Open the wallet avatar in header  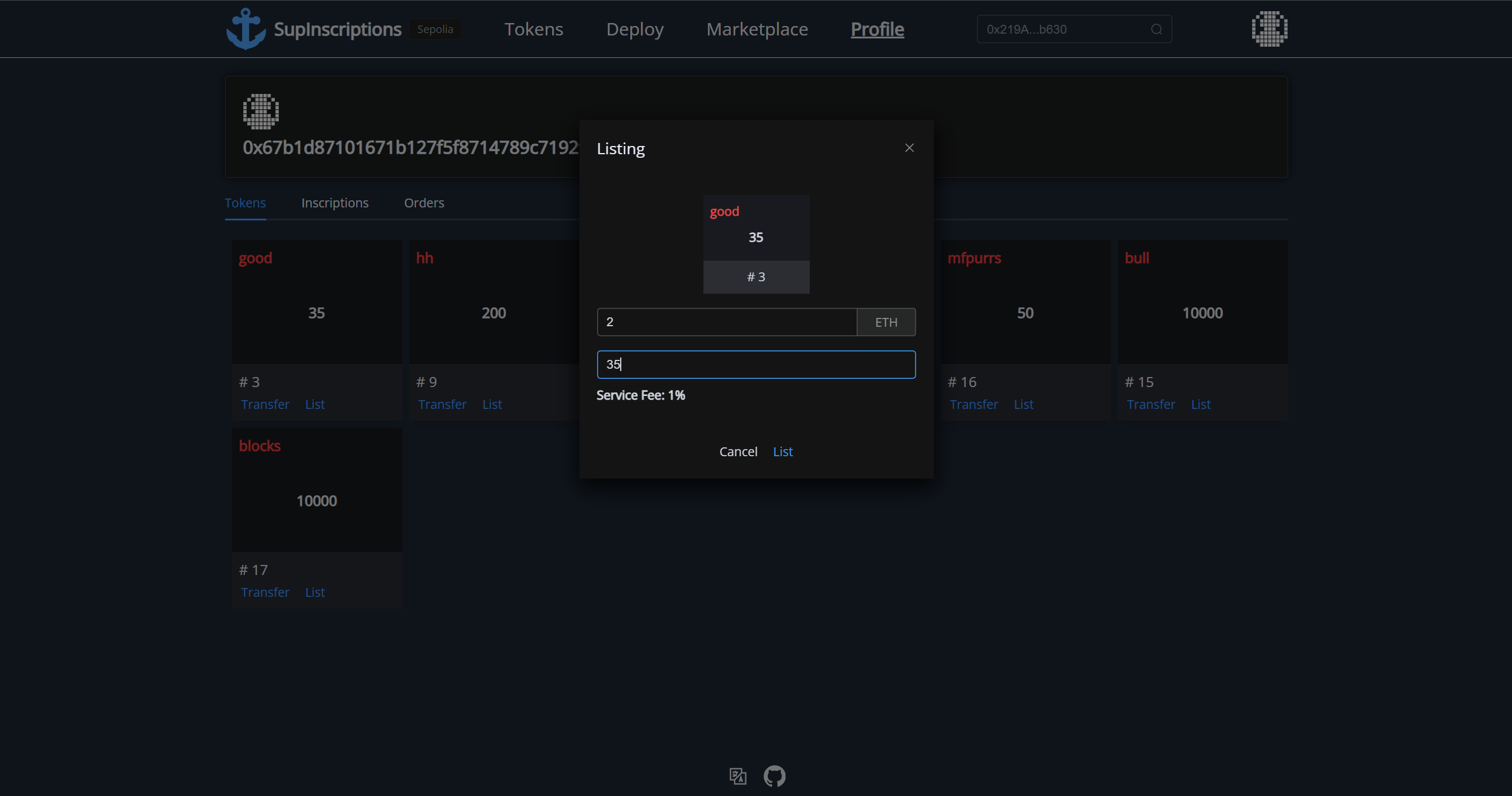[1269, 29]
